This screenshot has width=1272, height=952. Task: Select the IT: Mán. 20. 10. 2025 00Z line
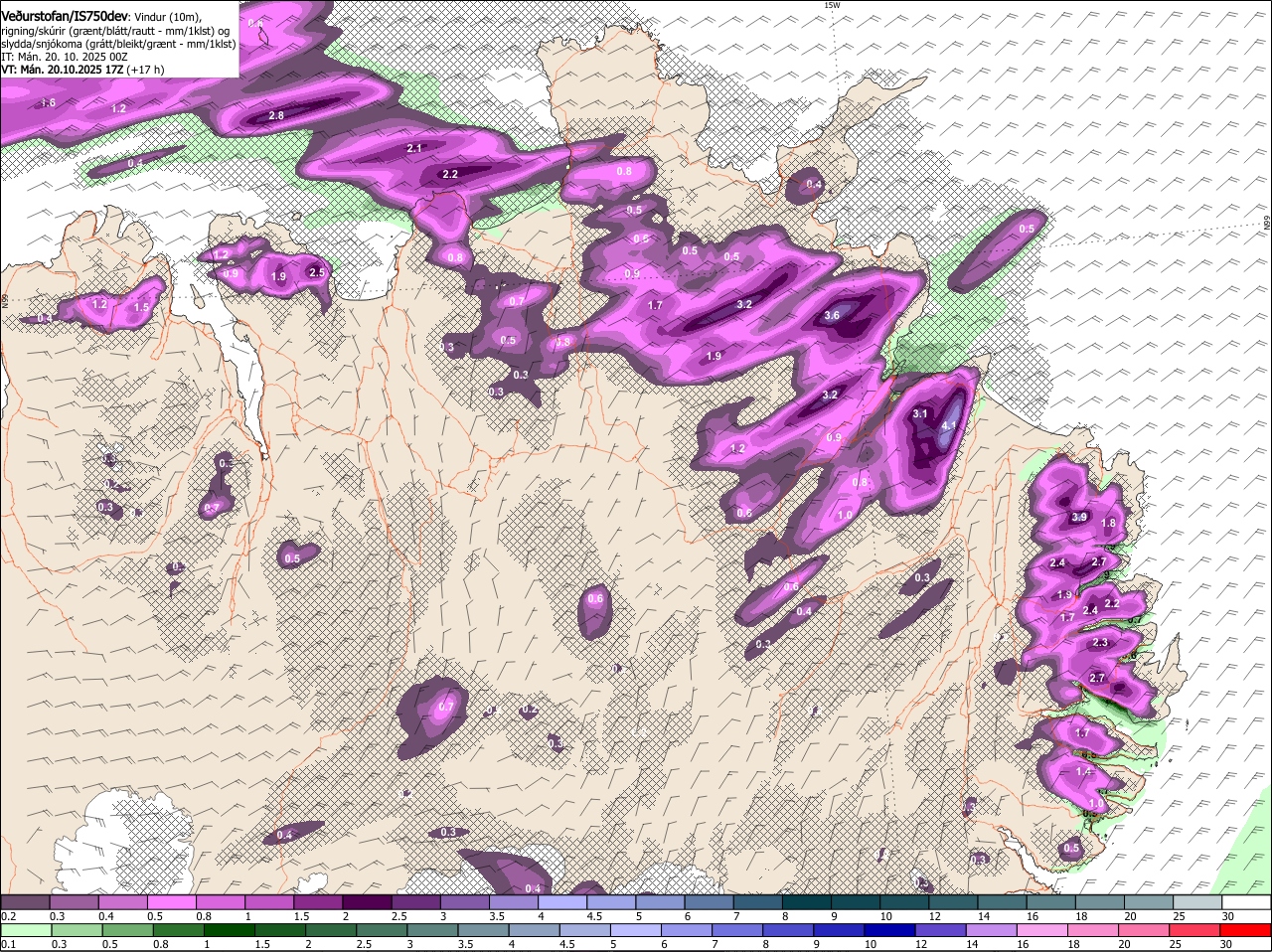click(x=64, y=58)
